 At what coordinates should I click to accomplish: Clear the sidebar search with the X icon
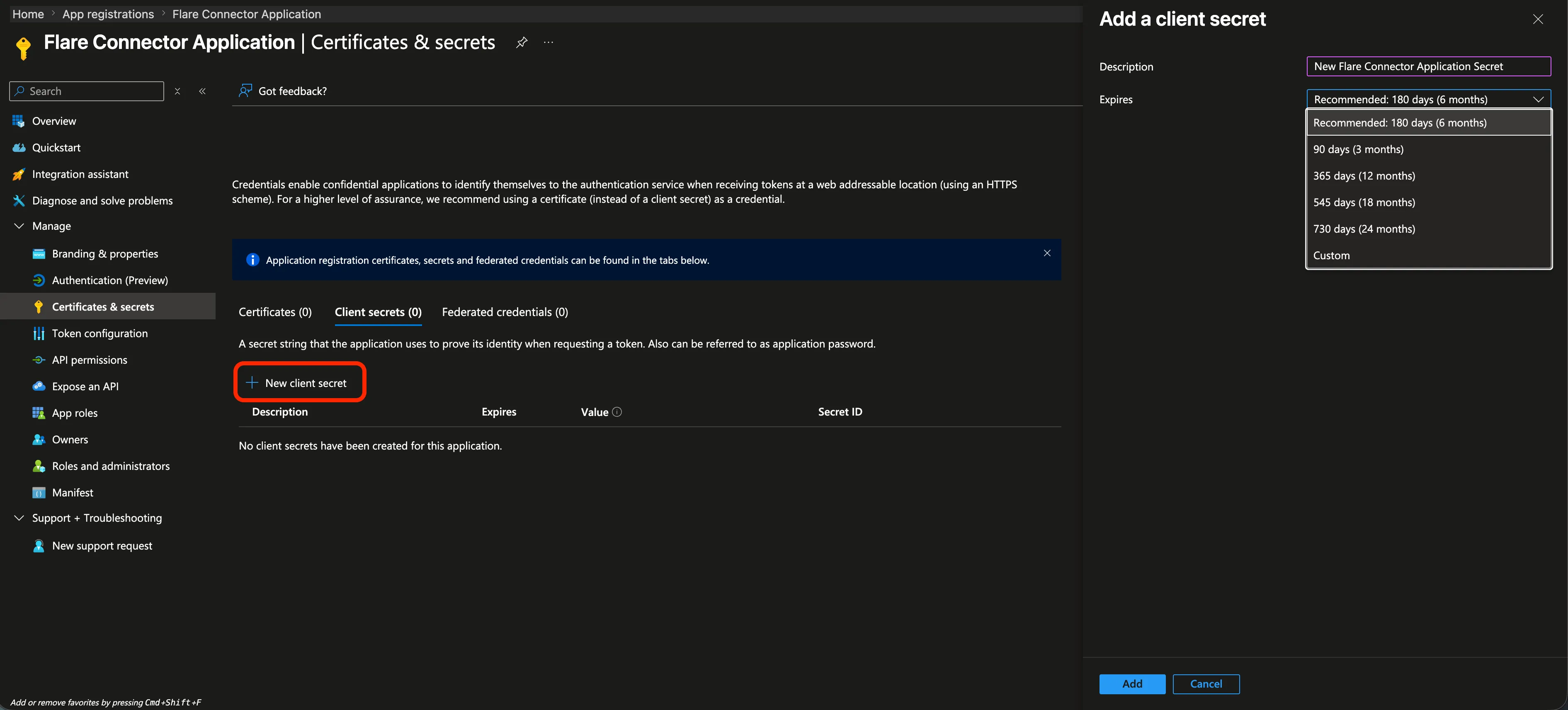click(x=177, y=91)
